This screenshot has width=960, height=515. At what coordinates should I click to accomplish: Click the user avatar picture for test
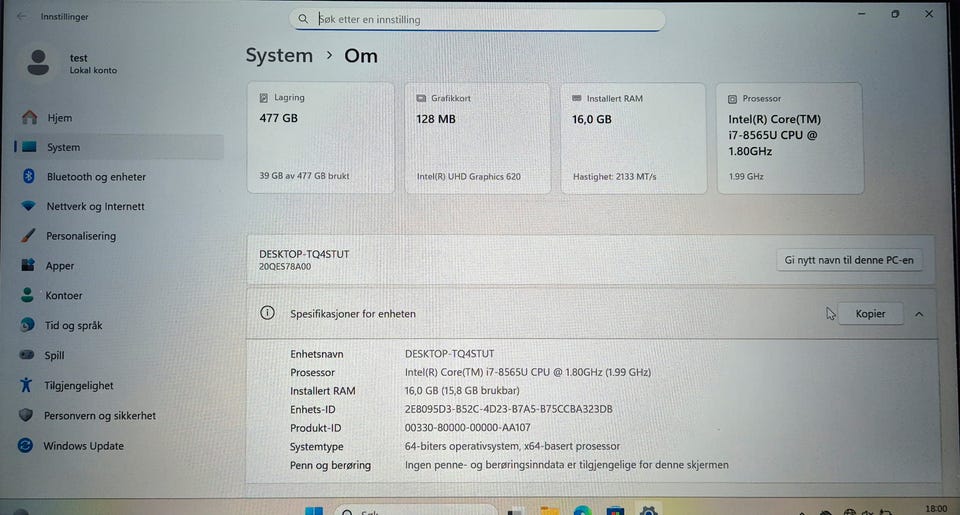38,62
